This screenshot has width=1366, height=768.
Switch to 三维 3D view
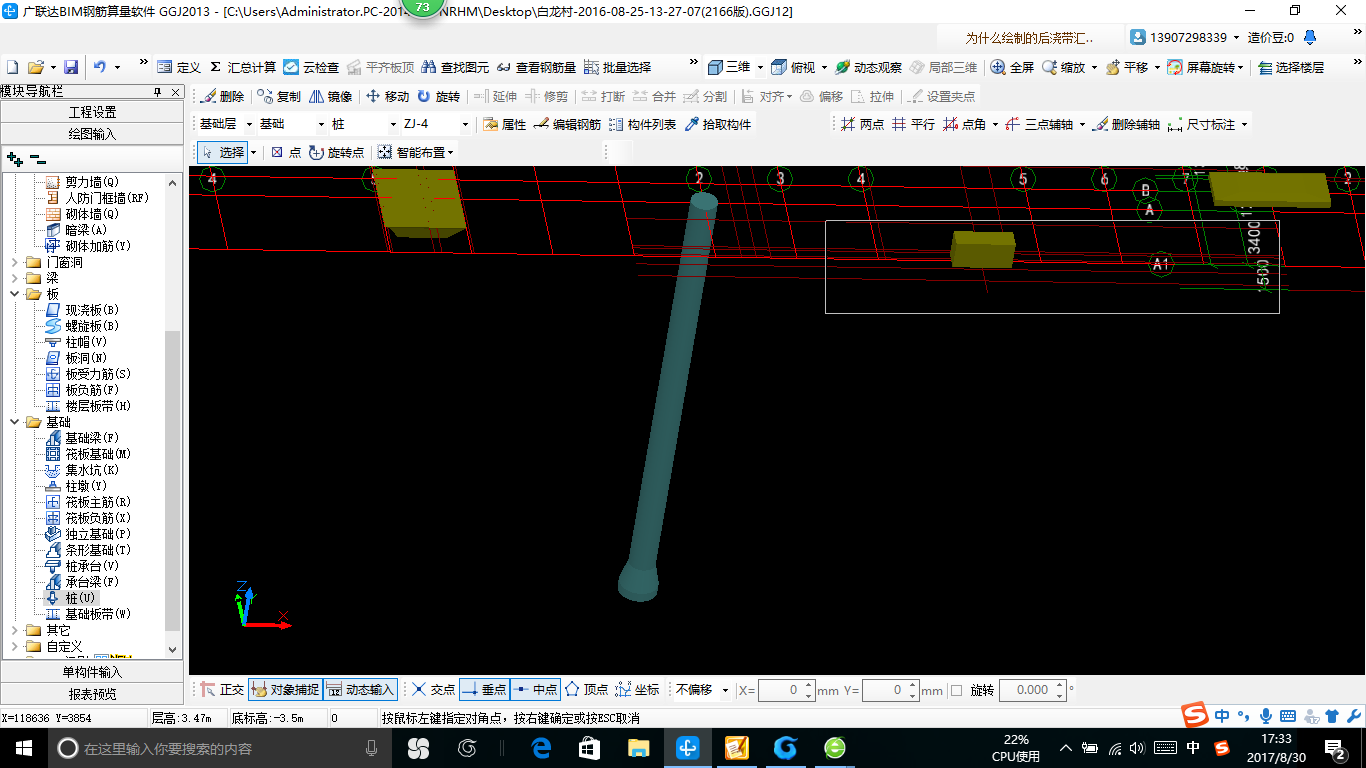[x=729, y=67]
